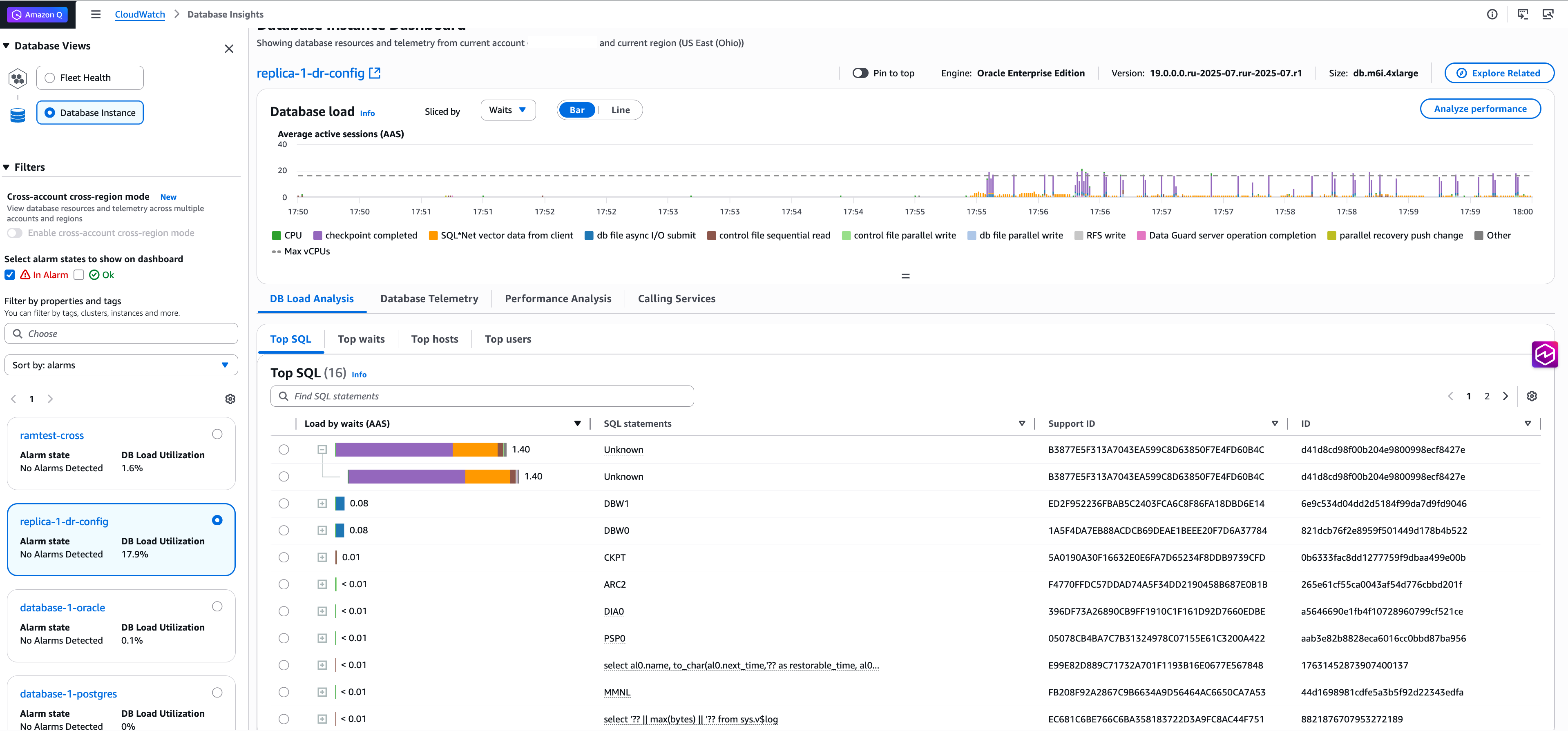Select the database-1-postgres instance radio
Screen dimensions: 1568x731
[x=217, y=693]
